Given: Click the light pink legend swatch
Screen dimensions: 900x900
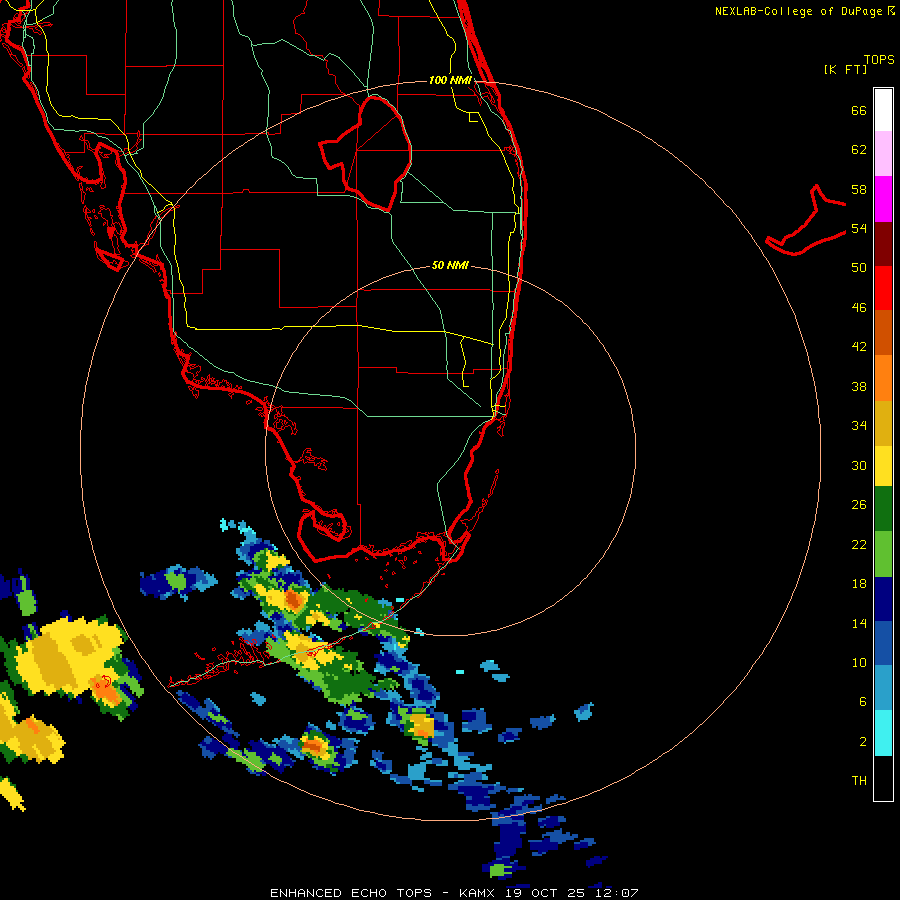Looking at the screenshot, I should (883, 153).
